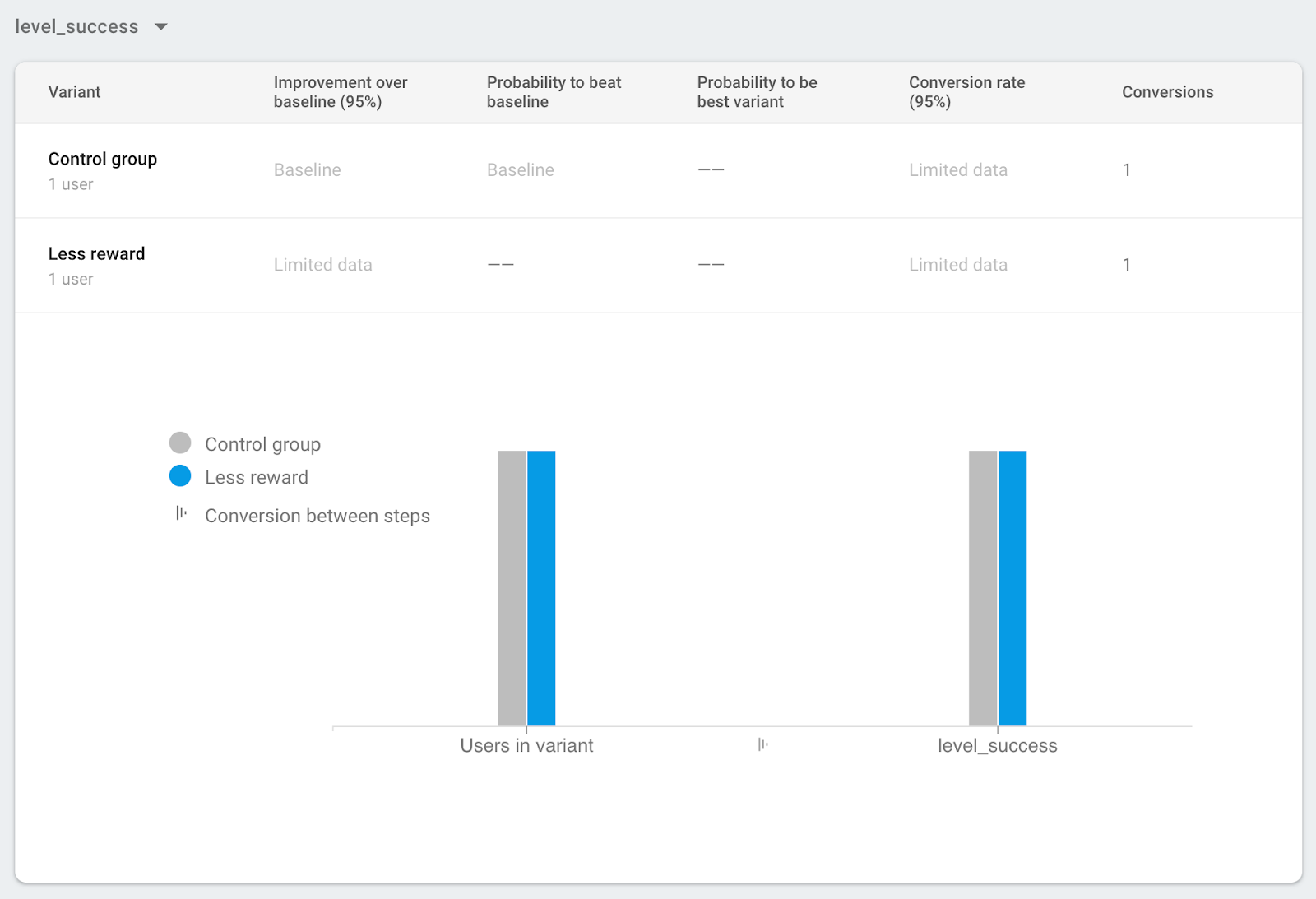
Task: Select gray Control group bar under Users in variant
Action: coord(512,588)
